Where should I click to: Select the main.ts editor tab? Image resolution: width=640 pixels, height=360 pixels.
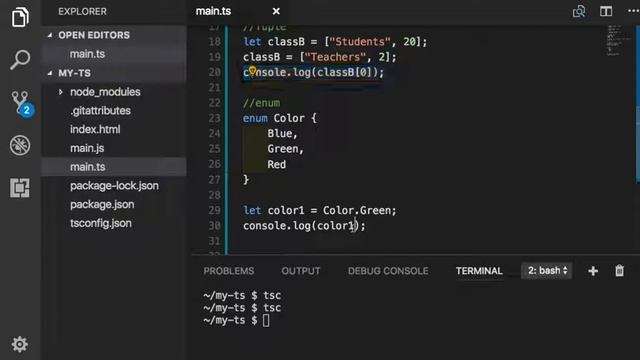(x=213, y=11)
